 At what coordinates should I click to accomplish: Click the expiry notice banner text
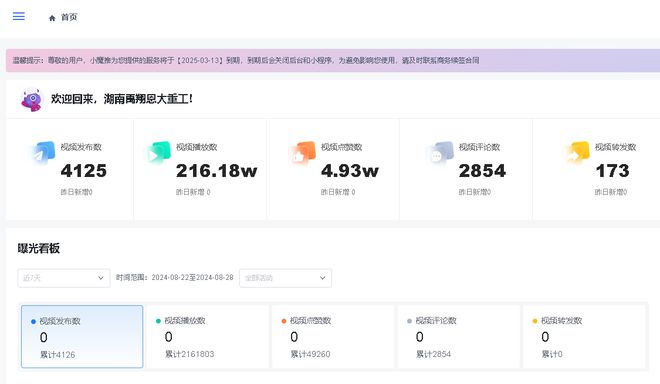tap(246, 60)
